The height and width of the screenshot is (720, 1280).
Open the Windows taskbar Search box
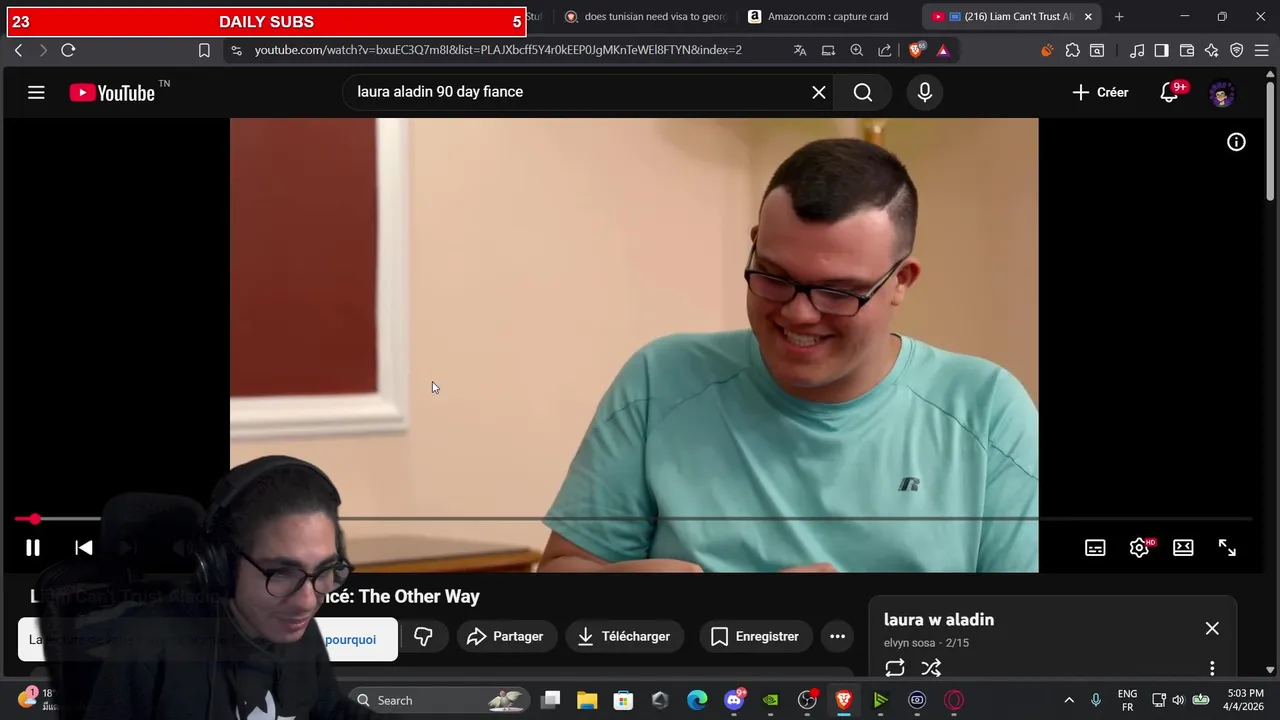point(440,700)
